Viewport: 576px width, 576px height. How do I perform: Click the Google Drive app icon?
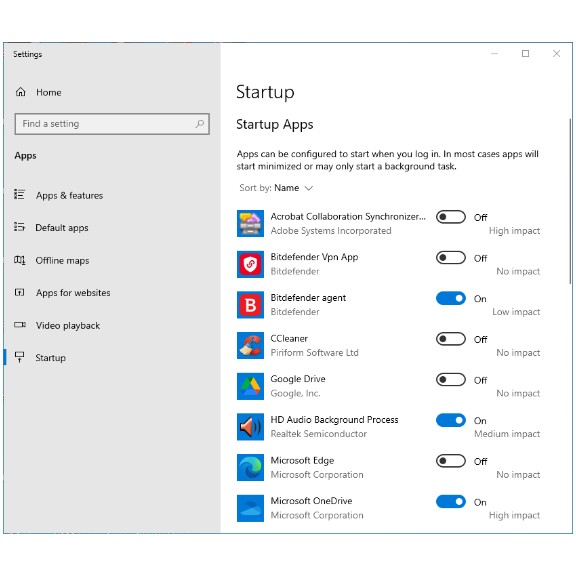(x=250, y=386)
